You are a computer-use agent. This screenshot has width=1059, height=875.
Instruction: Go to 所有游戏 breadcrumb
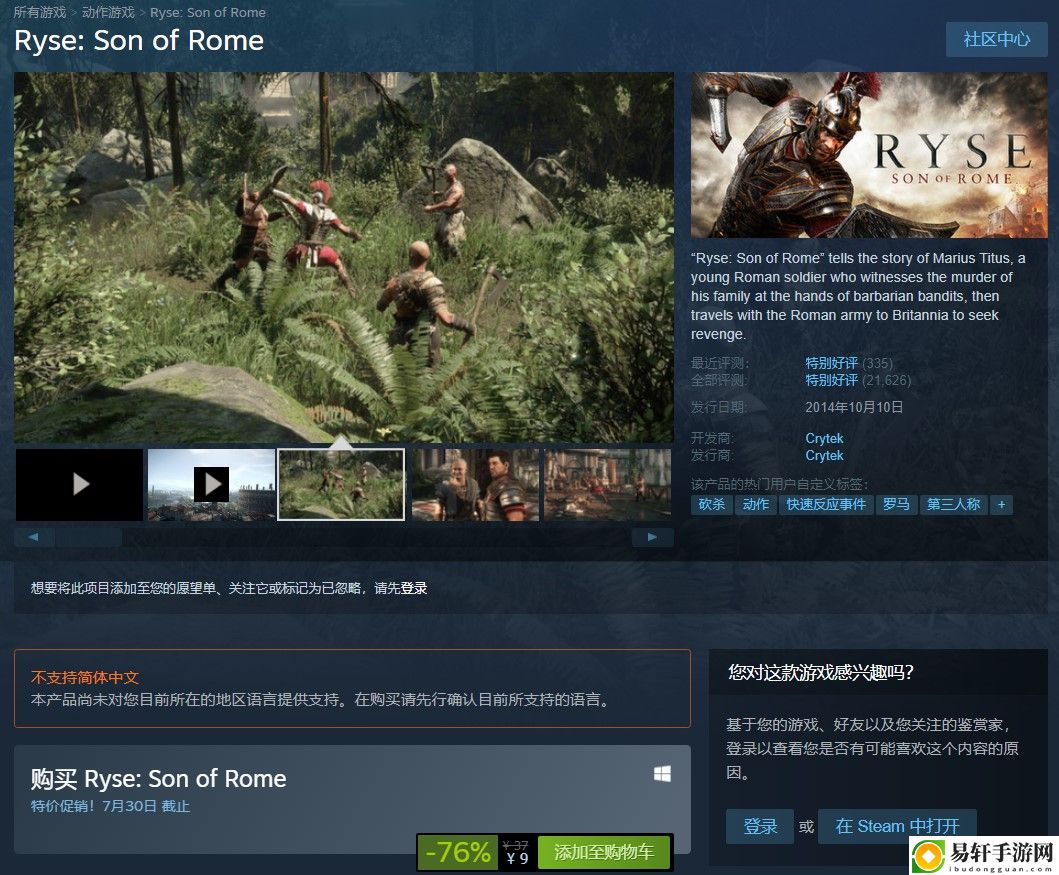[x=40, y=12]
